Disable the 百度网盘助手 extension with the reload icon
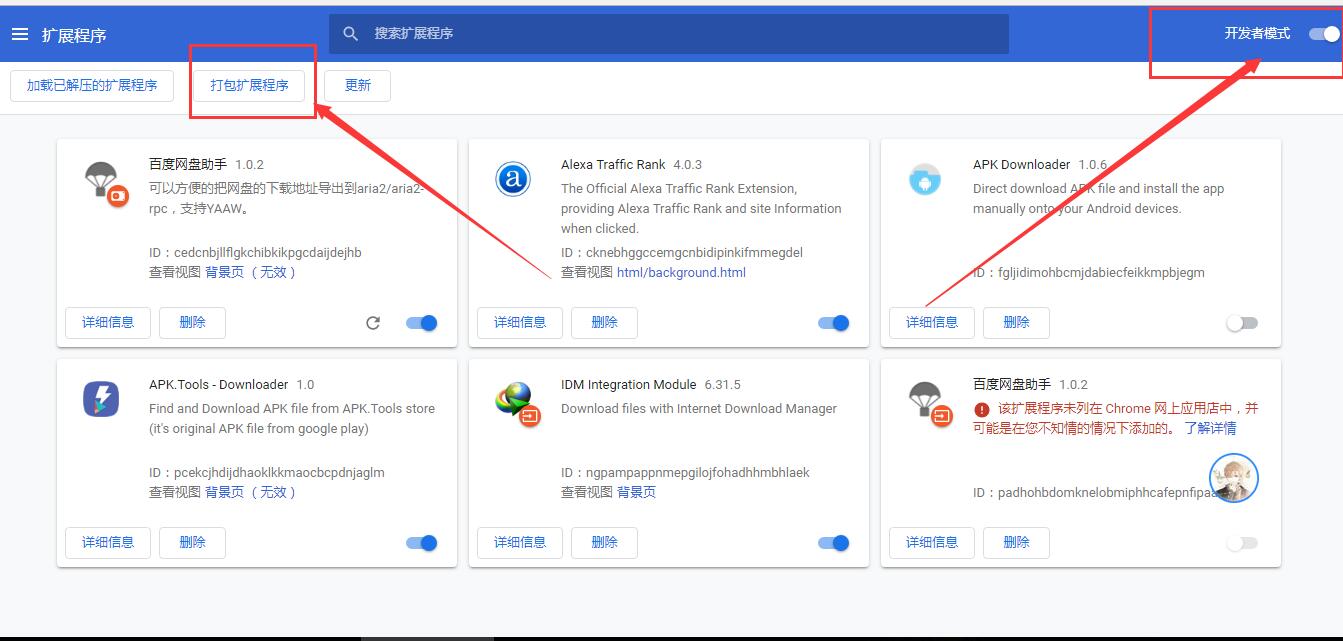The image size is (1343, 641). pos(422,323)
